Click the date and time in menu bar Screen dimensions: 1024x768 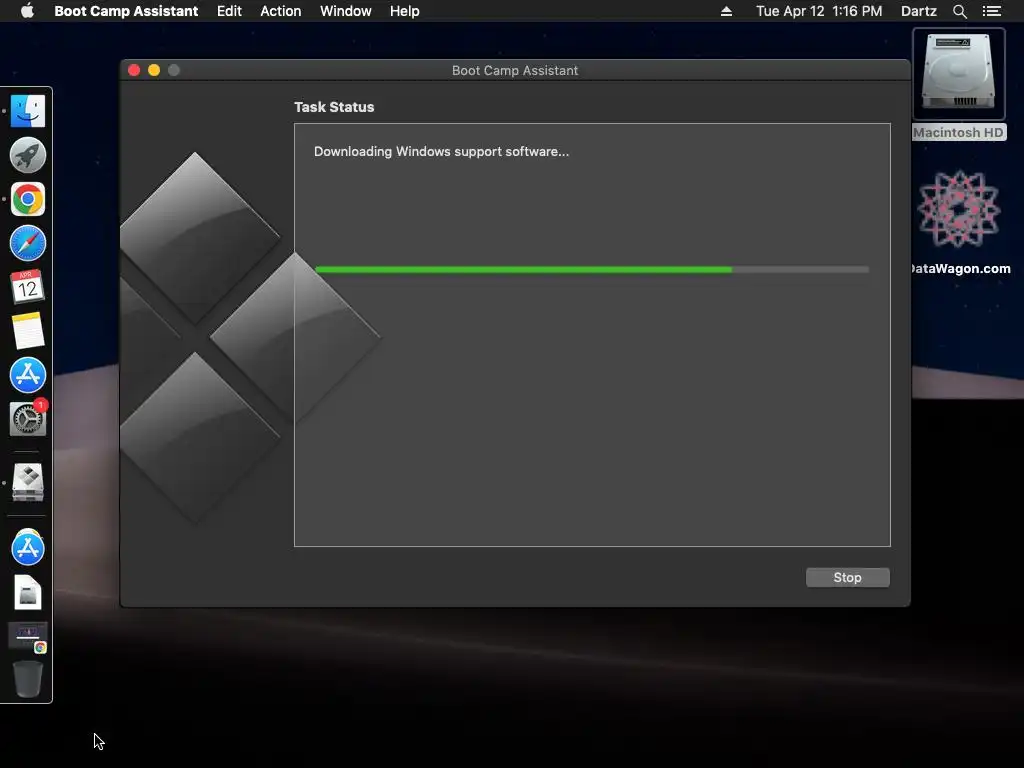click(819, 11)
